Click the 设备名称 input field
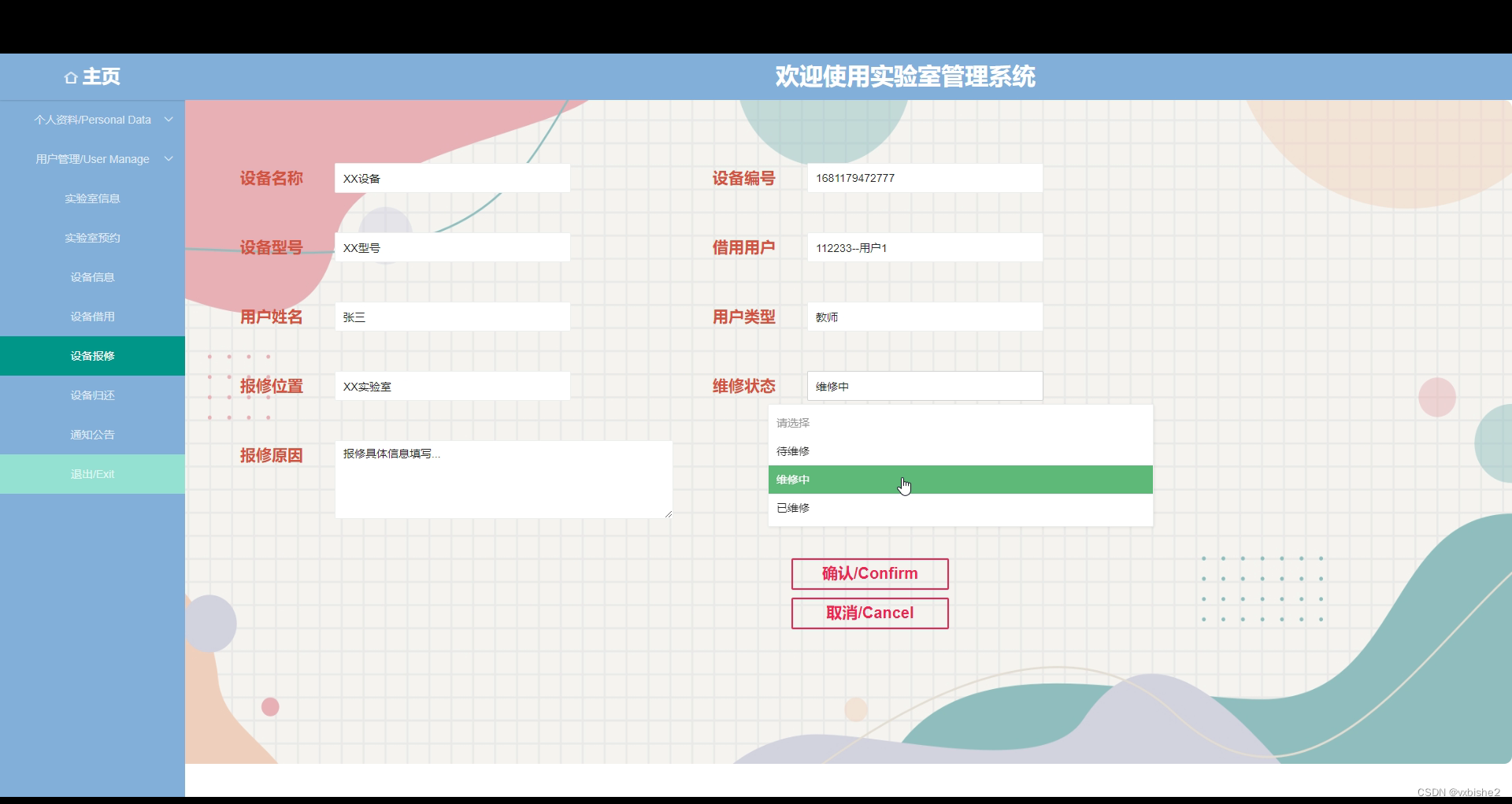This screenshot has width=1512, height=804. 453,178
